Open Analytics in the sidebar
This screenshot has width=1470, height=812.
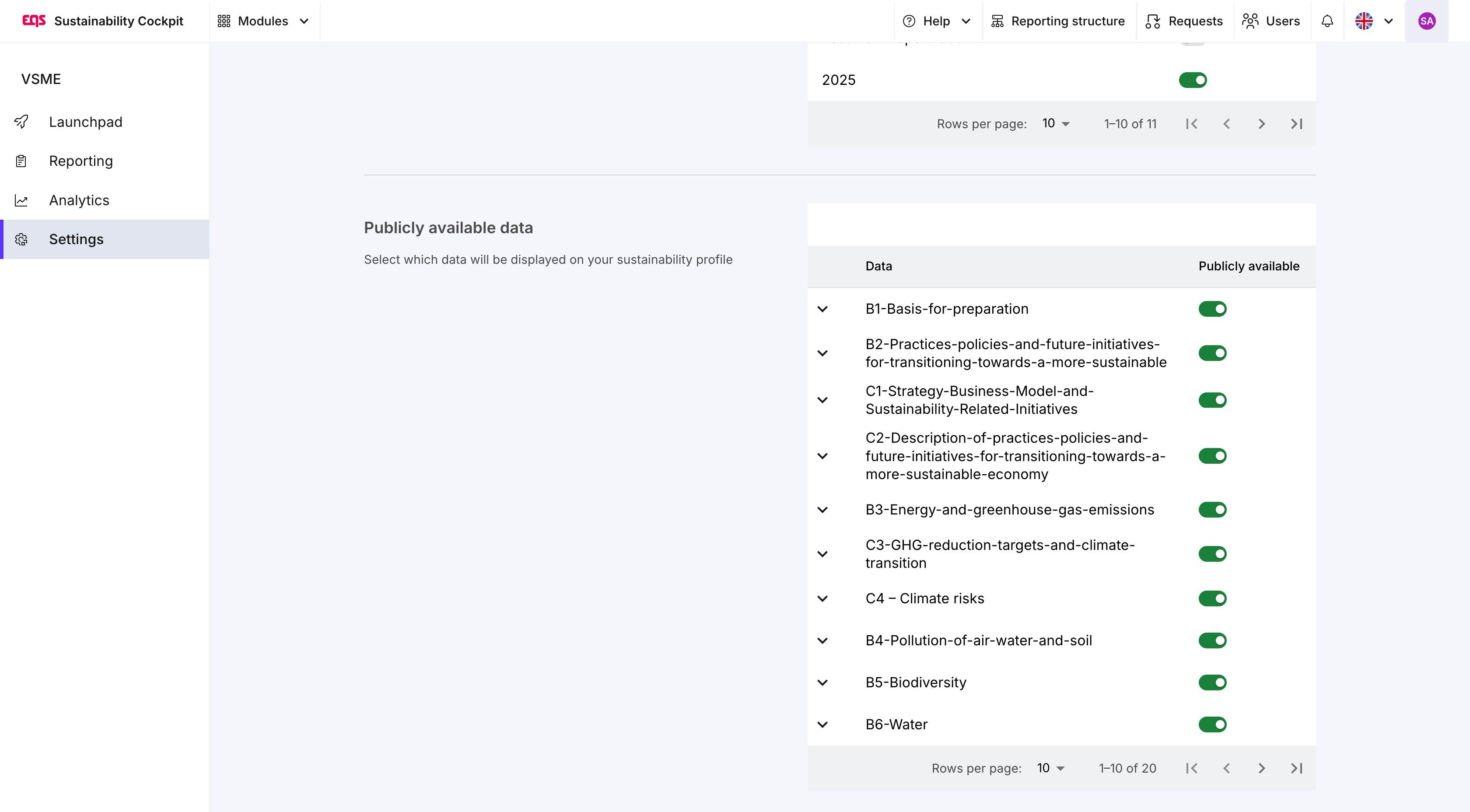point(79,200)
